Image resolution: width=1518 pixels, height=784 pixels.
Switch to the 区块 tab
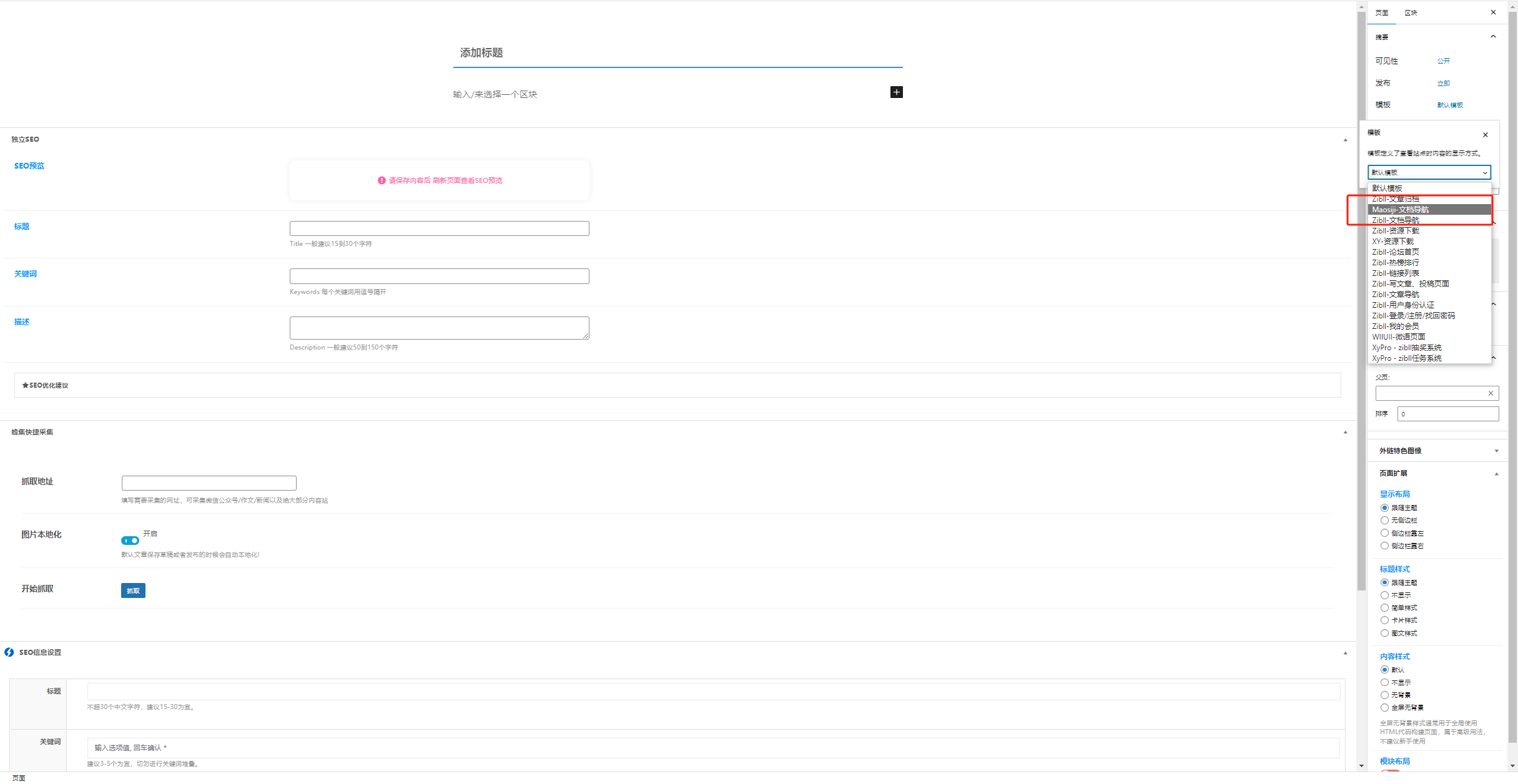pos(1411,12)
